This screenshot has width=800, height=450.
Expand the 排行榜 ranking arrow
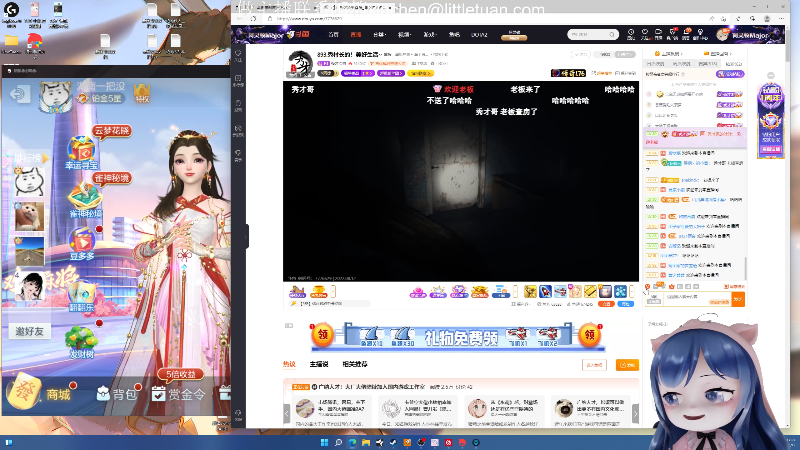click(45, 158)
